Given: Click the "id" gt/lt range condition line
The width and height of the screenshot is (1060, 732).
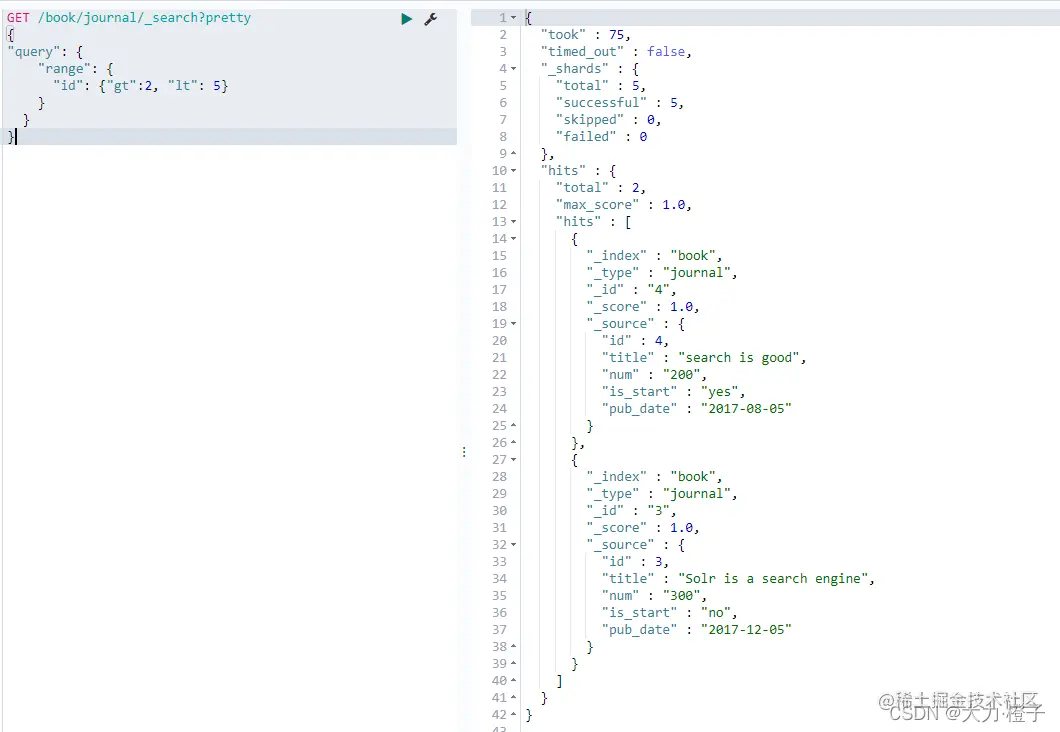Looking at the screenshot, I should pyautogui.click(x=141, y=86).
